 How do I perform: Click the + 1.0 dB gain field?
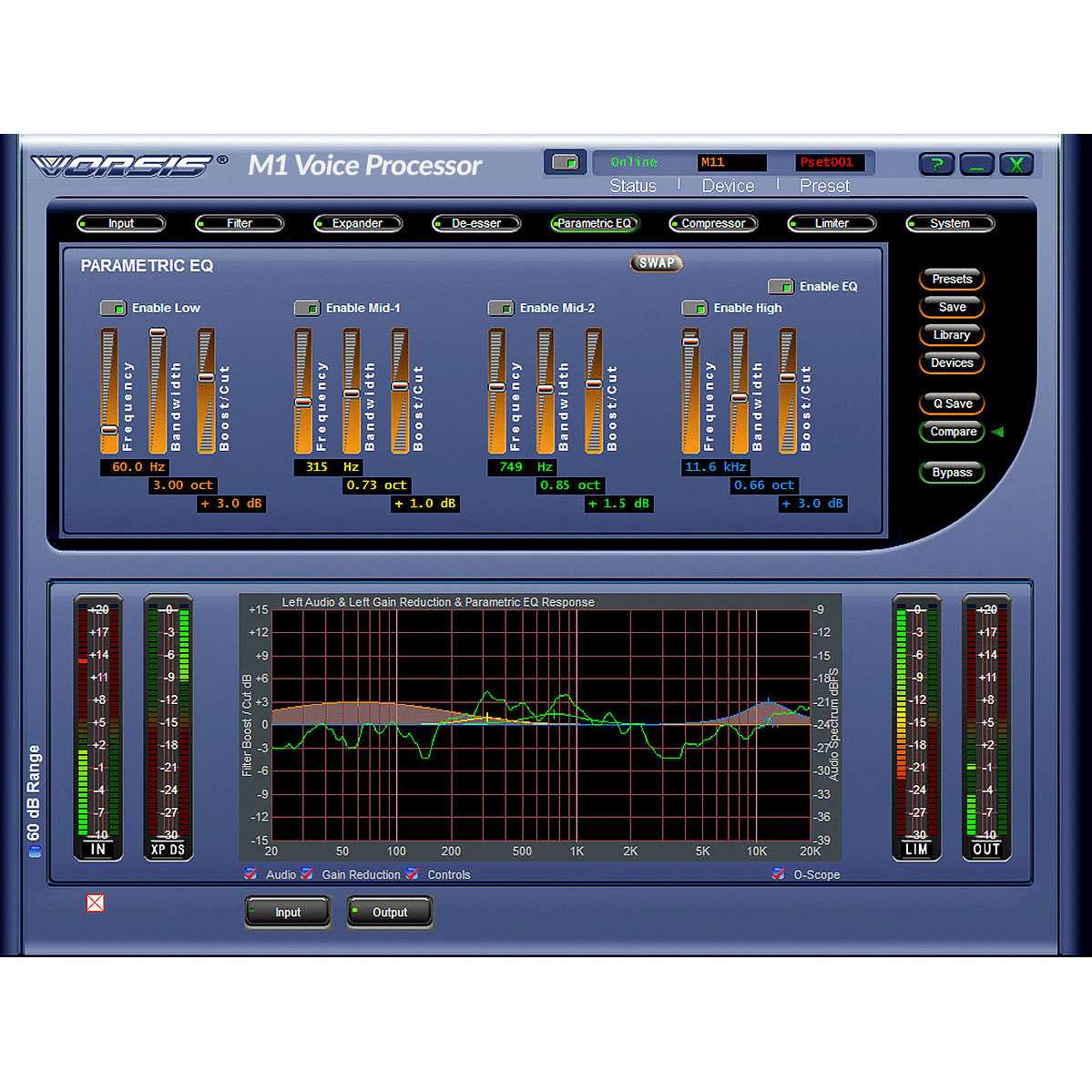pyautogui.click(x=424, y=504)
